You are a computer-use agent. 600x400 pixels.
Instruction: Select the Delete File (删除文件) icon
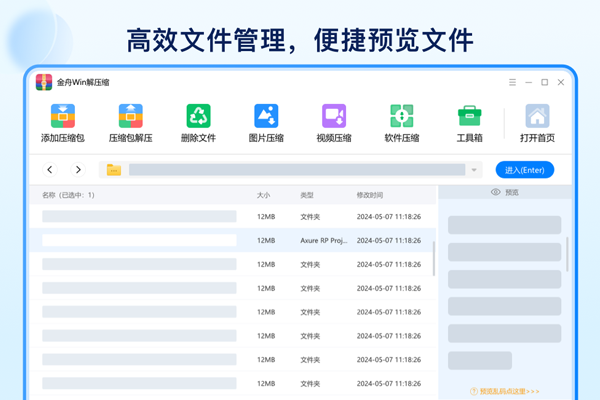coord(198,116)
